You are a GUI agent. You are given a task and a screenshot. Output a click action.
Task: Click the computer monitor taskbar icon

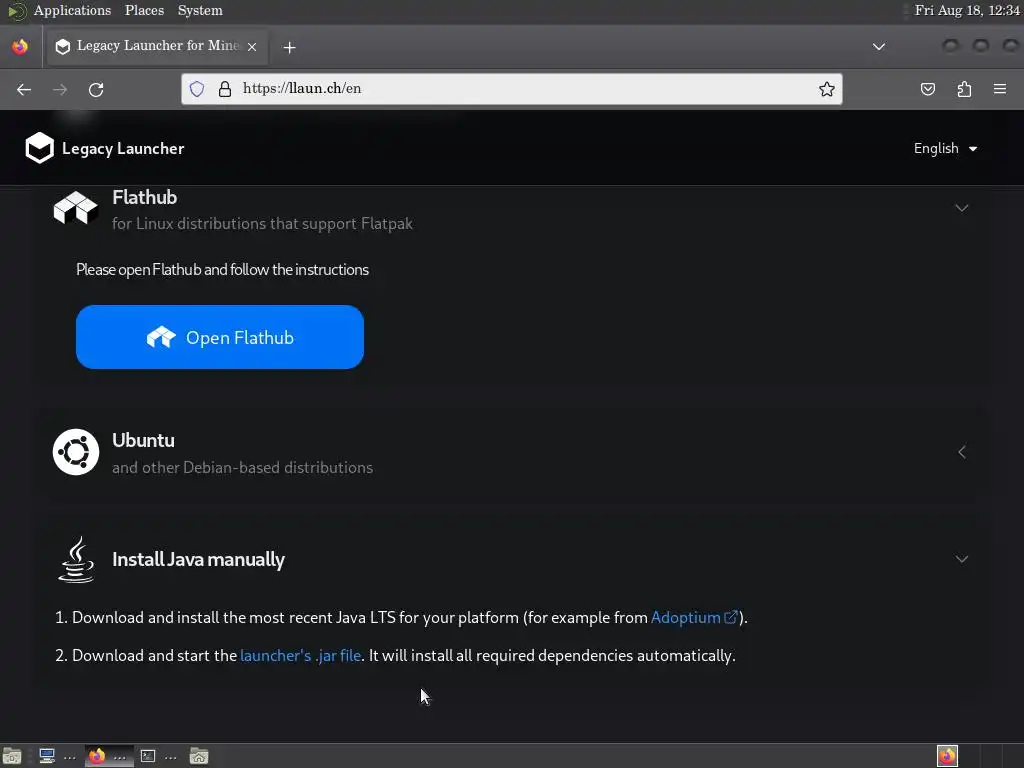point(47,756)
